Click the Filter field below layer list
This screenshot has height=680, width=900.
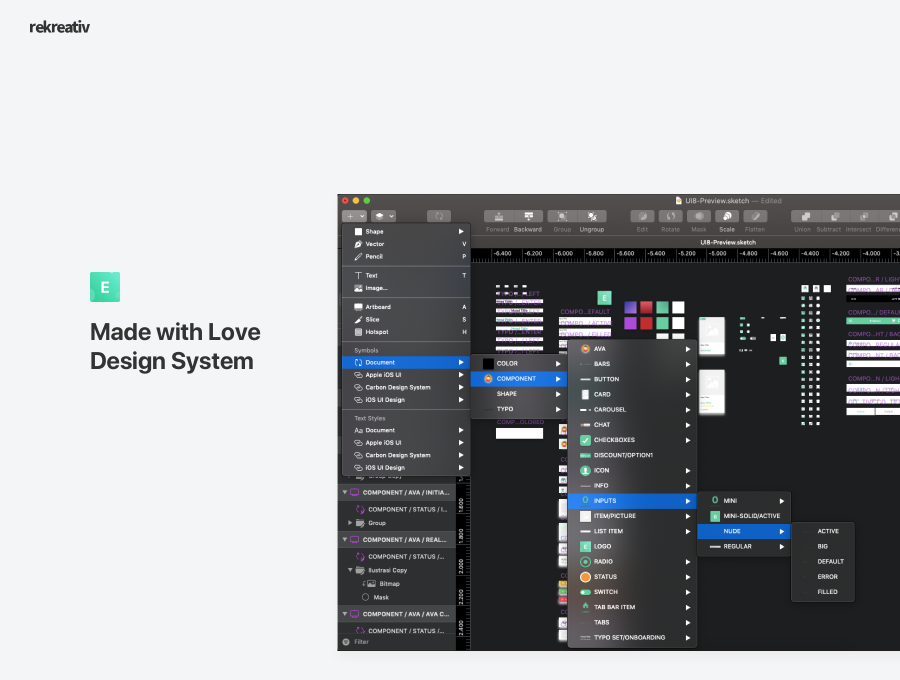pyautogui.click(x=362, y=642)
